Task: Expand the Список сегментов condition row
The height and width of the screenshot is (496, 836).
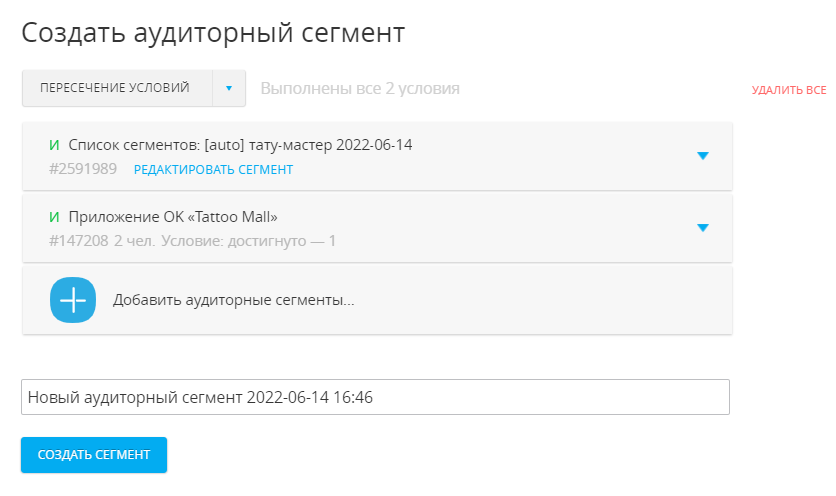Action: pos(702,156)
